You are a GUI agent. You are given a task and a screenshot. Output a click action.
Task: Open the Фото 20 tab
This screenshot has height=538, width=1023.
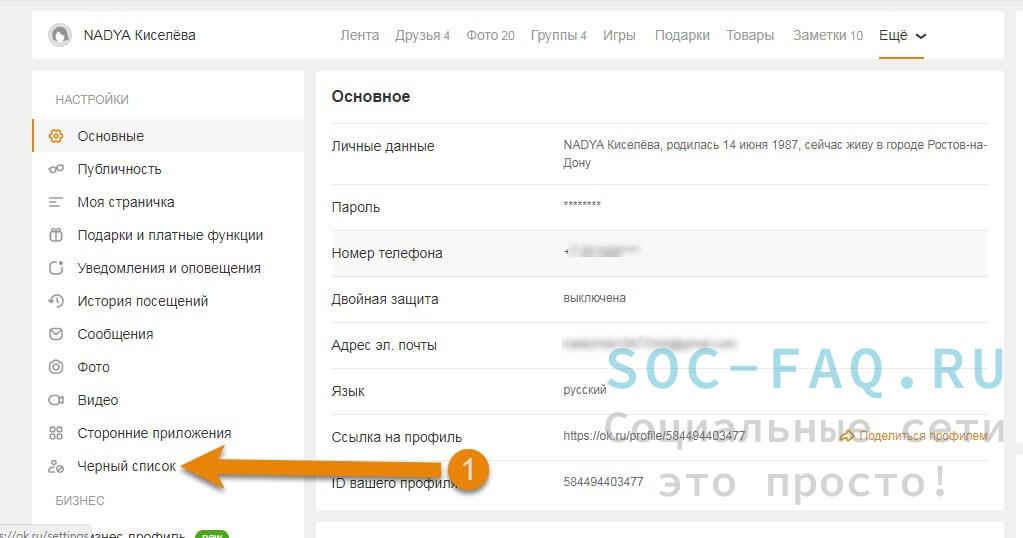490,35
